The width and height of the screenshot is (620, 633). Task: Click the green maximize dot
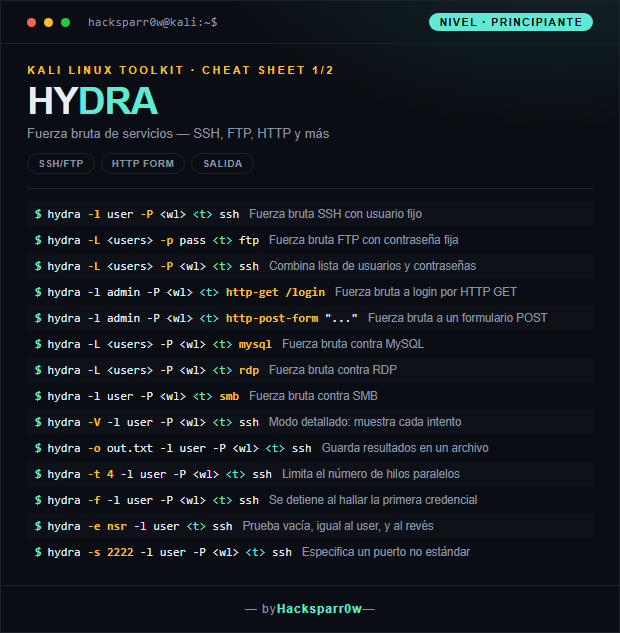[x=65, y=23]
